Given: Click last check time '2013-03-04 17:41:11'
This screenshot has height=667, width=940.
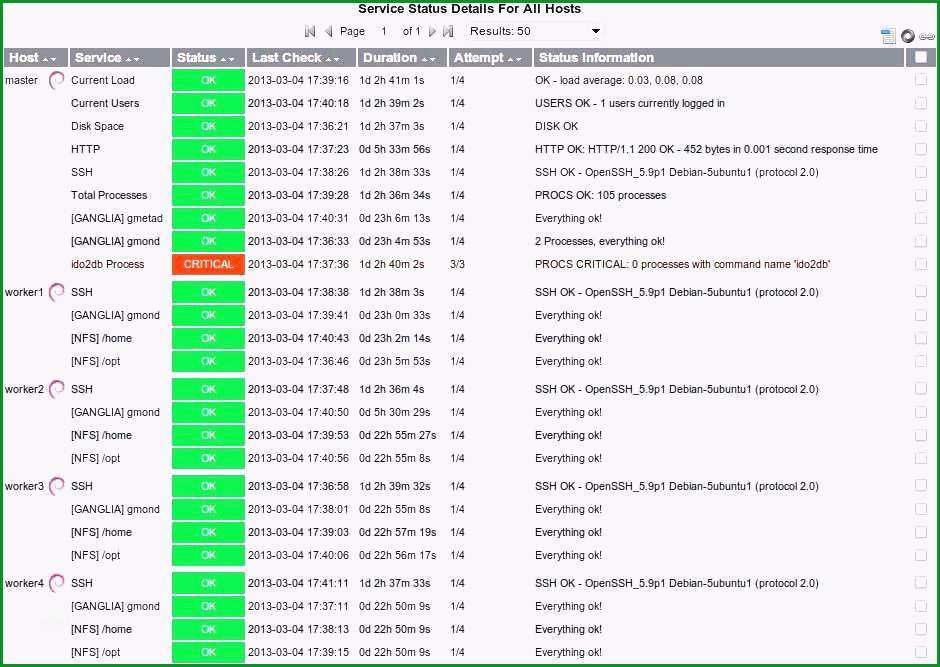Looking at the screenshot, I should [298, 583].
